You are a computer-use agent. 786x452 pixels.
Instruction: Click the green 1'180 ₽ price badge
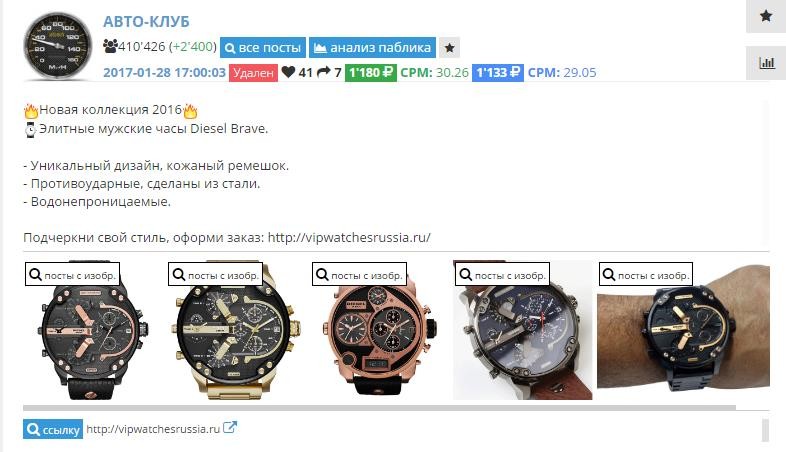pos(370,73)
